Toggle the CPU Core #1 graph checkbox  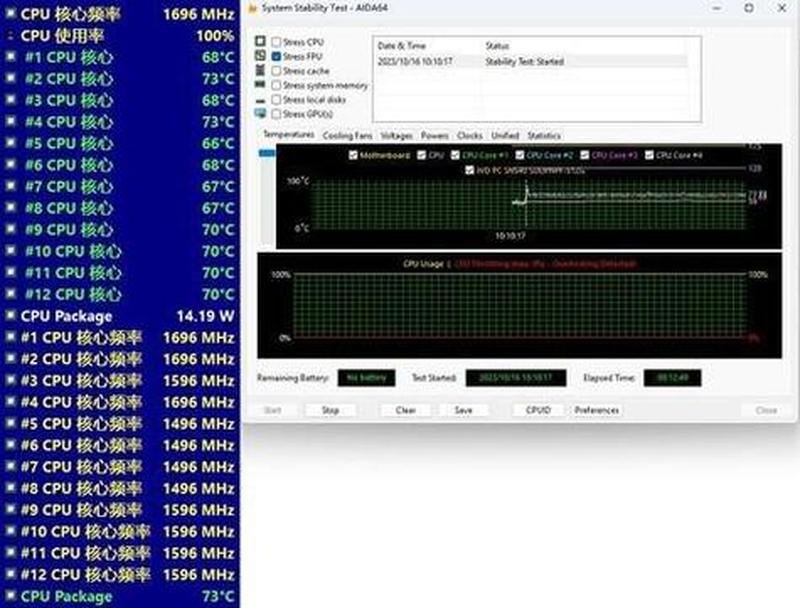coord(456,155)
